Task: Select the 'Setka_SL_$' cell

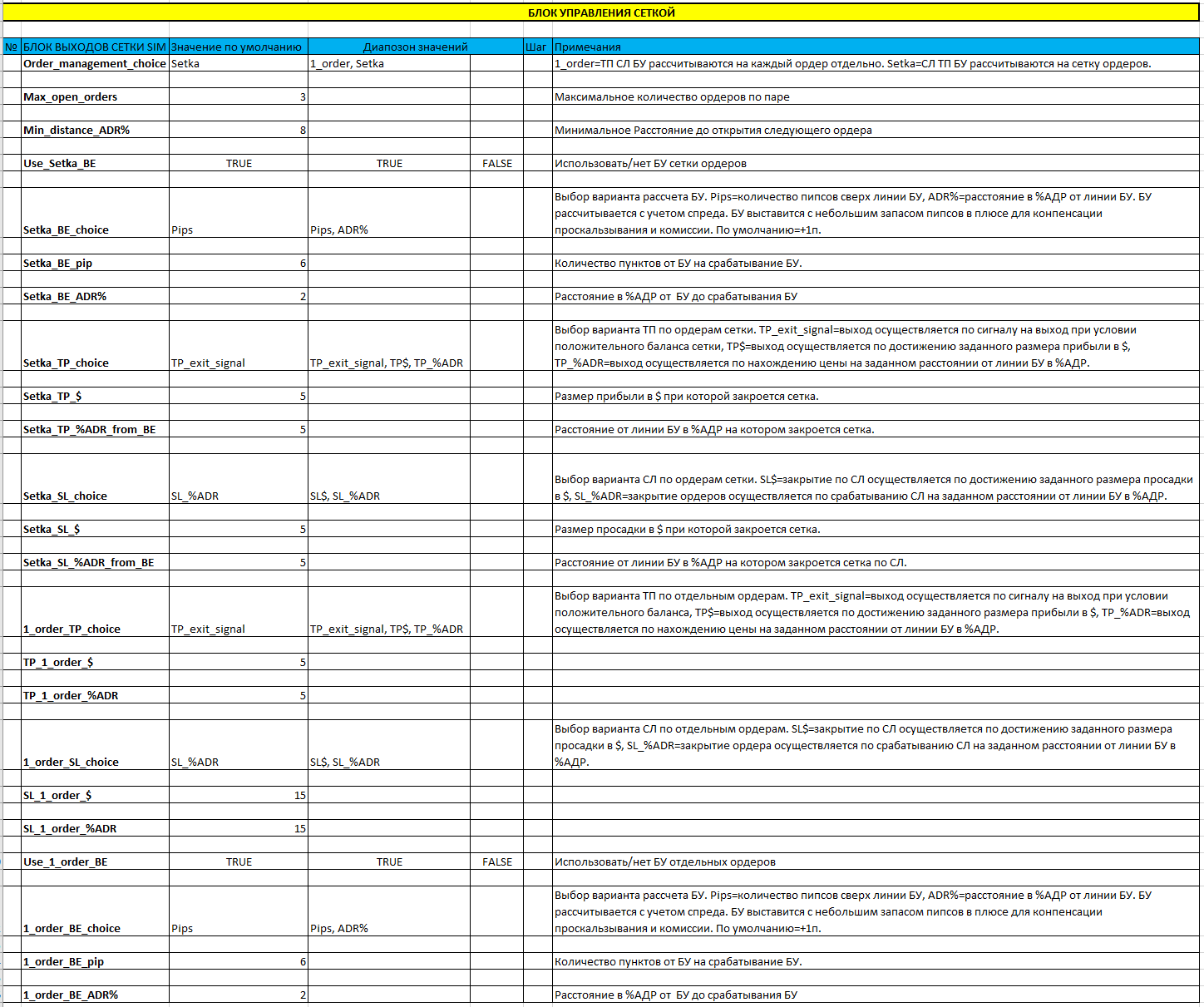Action: tap(95, 529)
